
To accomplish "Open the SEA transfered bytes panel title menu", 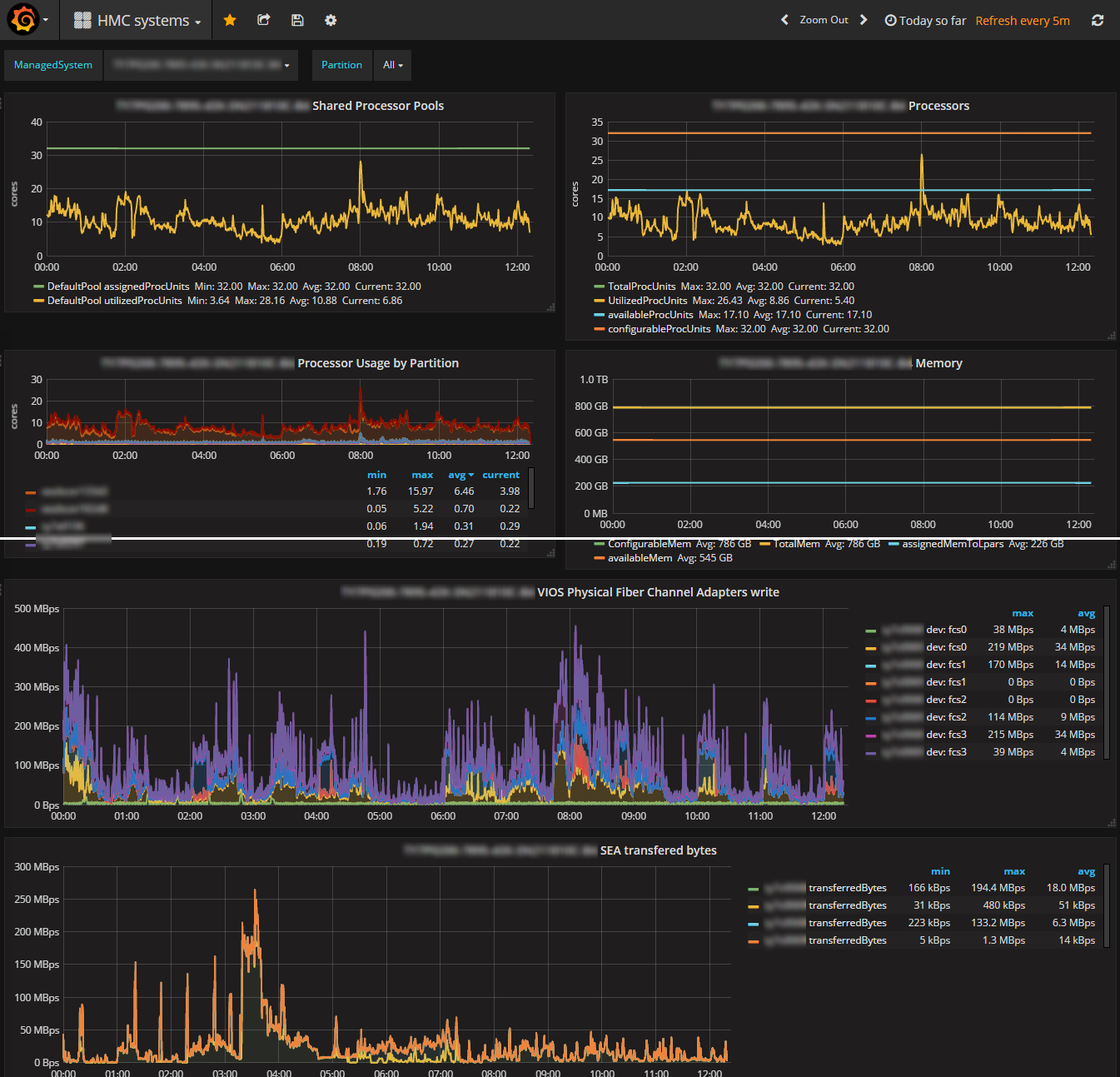I will click(x=658, y=850).
